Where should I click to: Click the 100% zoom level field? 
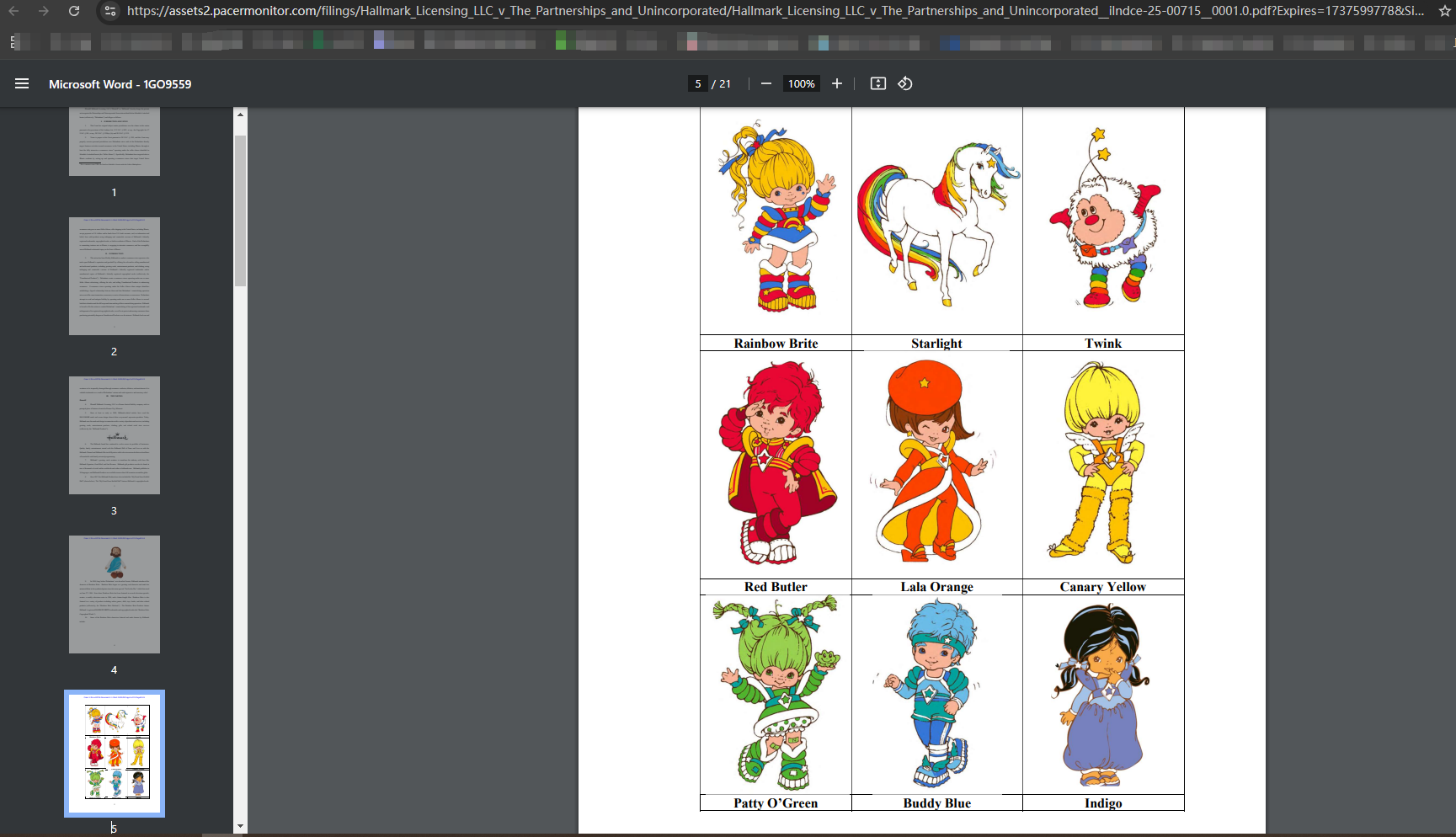pos(801,83)
